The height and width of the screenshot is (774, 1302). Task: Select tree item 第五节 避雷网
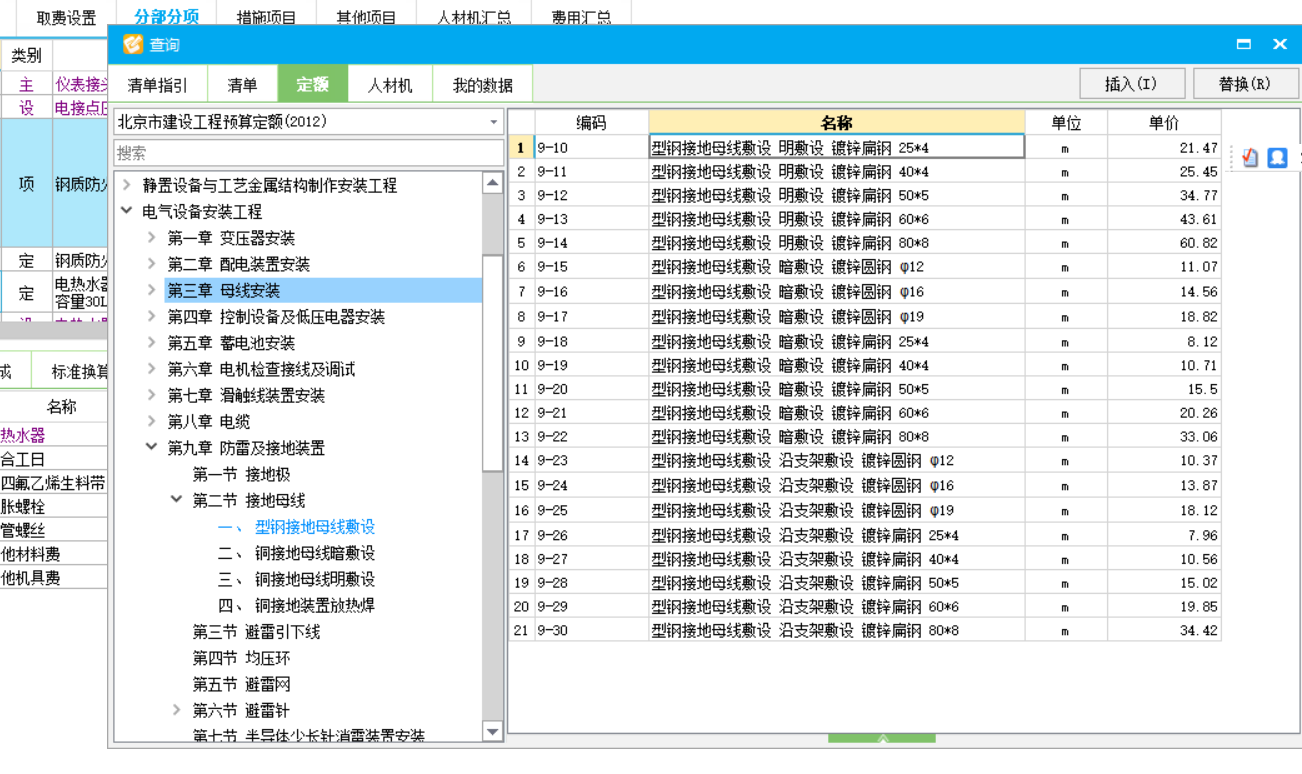click(x=241, y=684)
